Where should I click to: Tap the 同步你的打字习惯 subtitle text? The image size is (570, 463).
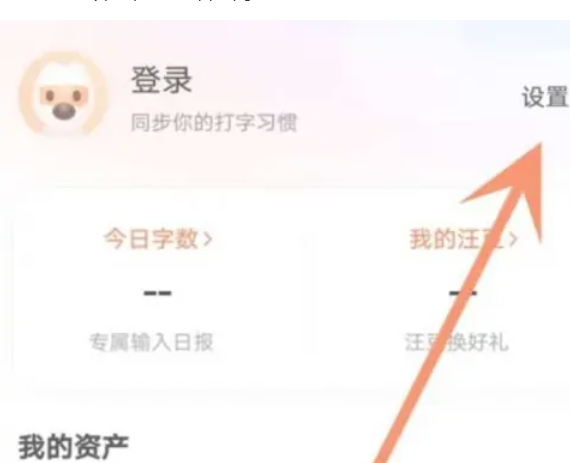(x=214, y=122)
